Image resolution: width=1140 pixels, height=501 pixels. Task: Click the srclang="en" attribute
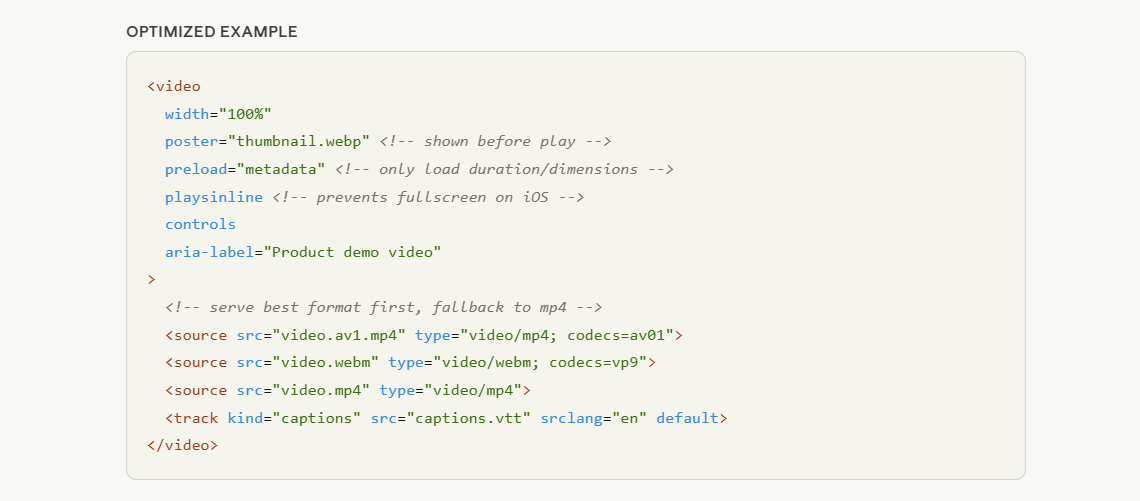click(593, 418)
